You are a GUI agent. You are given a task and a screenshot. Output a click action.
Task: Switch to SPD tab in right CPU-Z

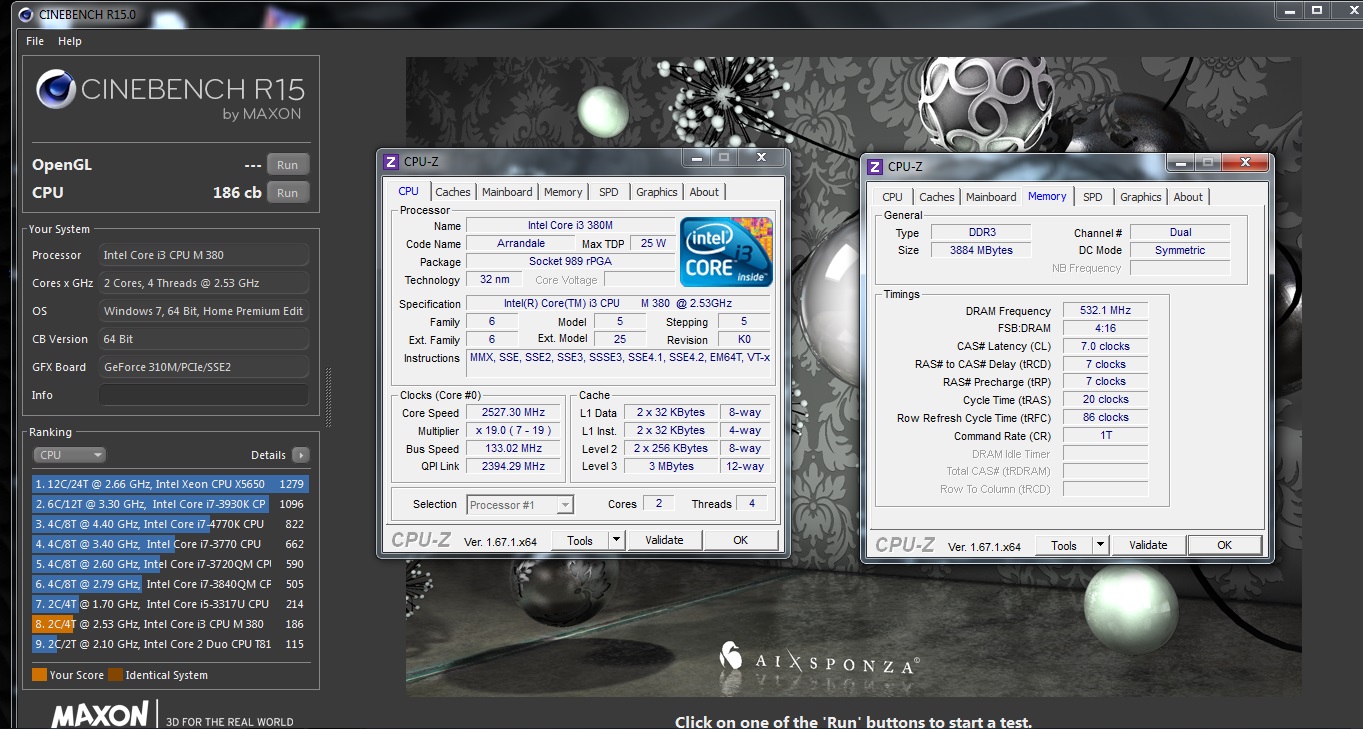point(1093,197)
